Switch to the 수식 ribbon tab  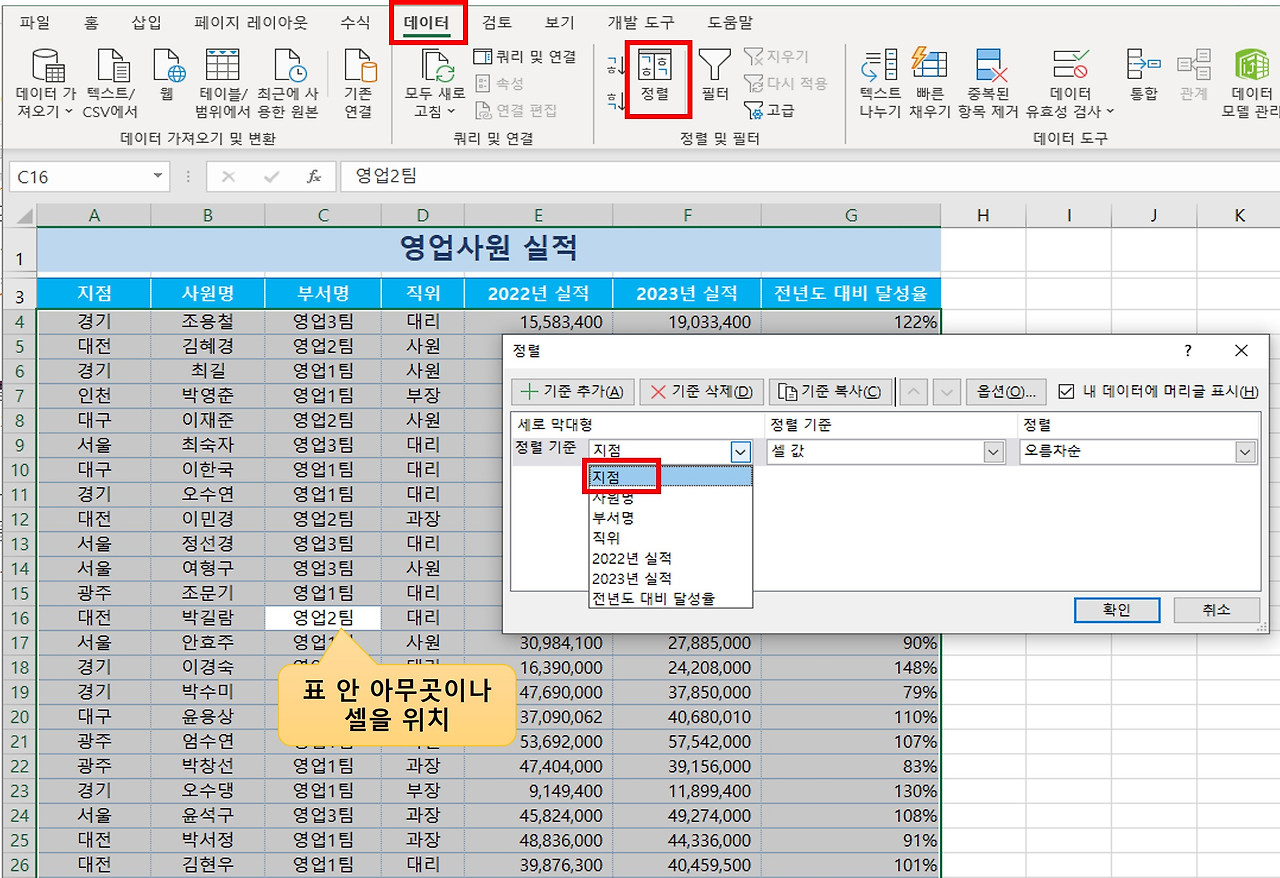click(355, 21)
